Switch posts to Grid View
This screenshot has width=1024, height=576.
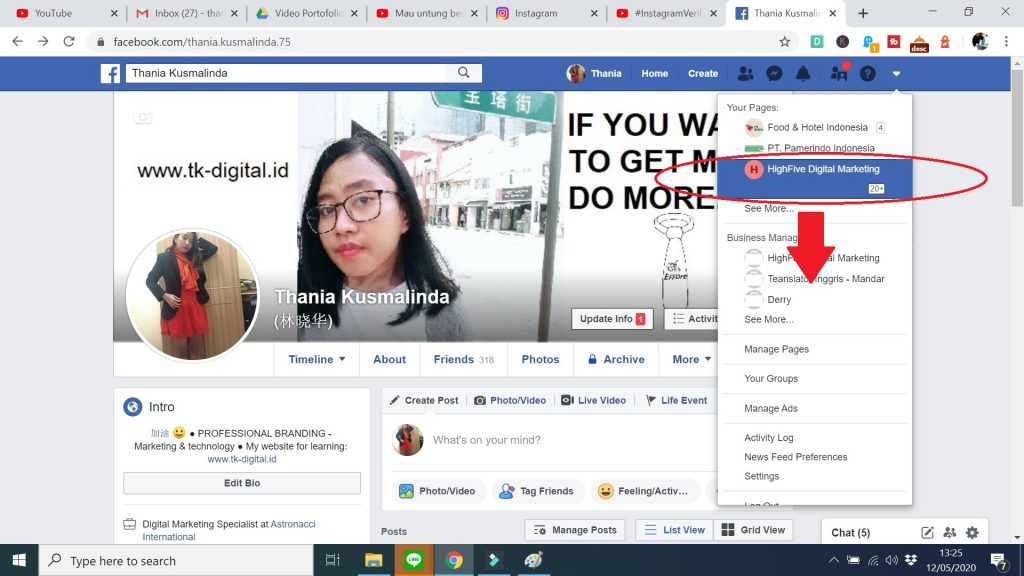(754, 530)
